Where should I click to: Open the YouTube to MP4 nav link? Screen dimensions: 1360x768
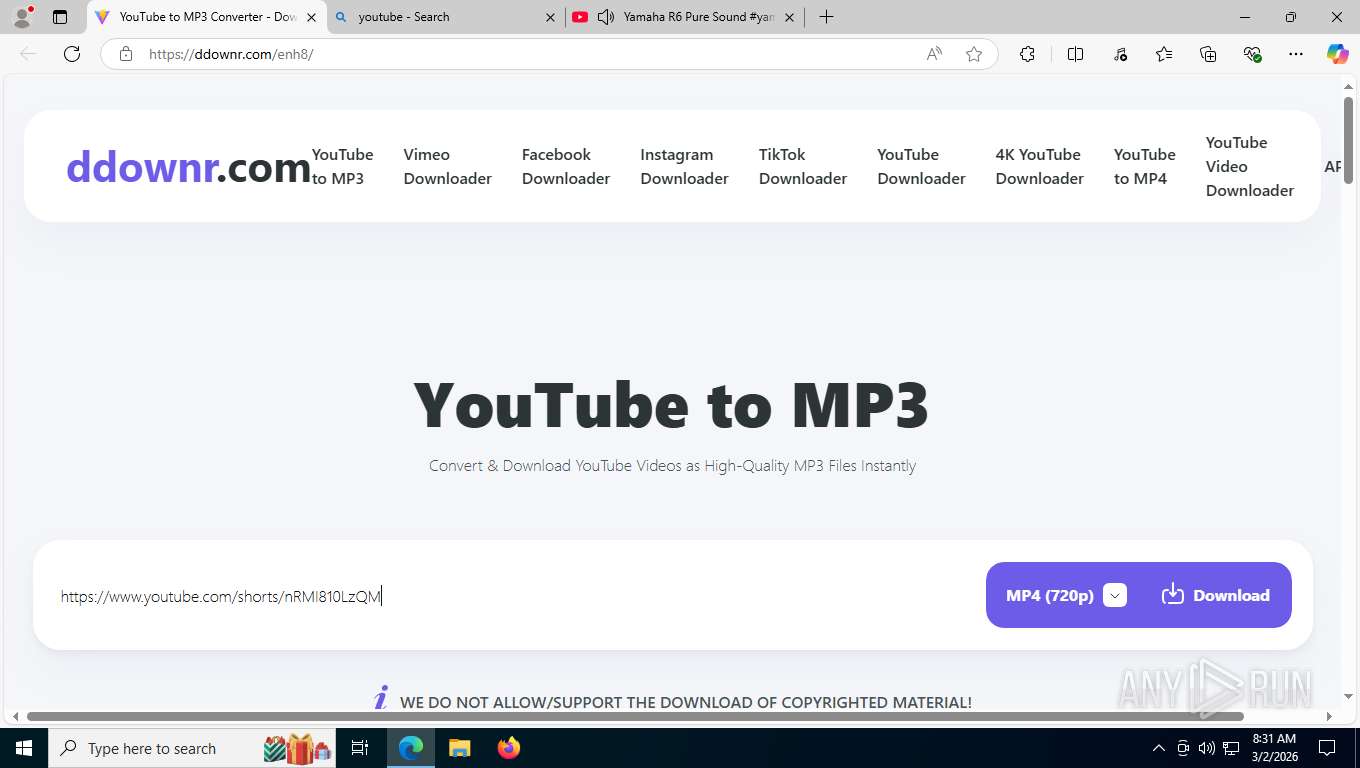tap(1144, 166)
